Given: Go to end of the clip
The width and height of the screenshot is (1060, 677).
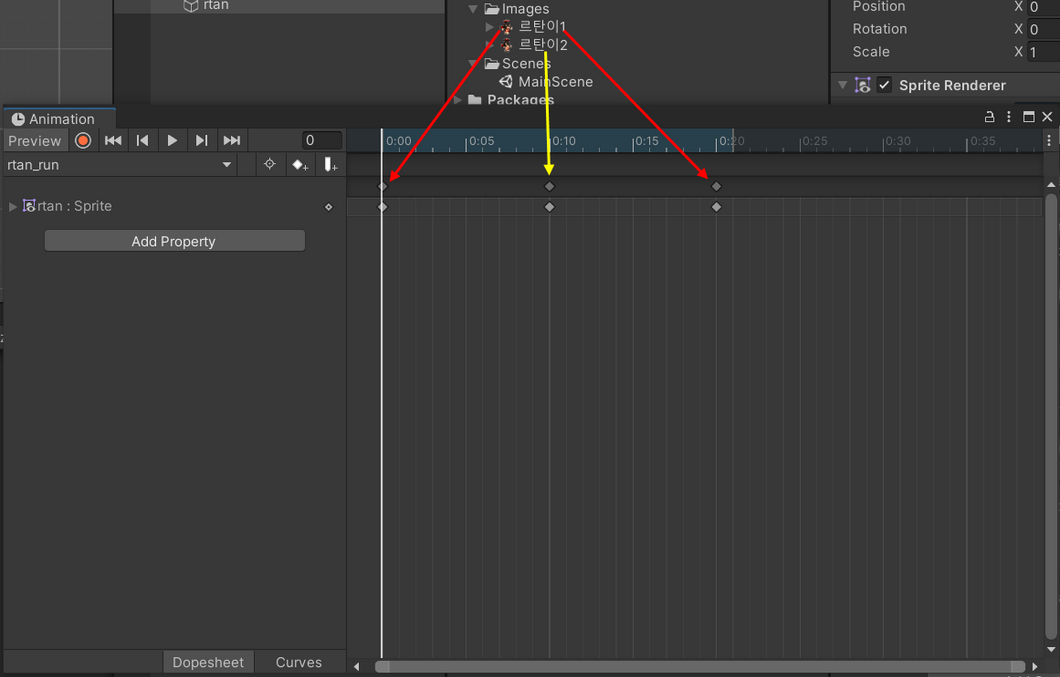Looking at the screenshot, I should tap(232, 141).
